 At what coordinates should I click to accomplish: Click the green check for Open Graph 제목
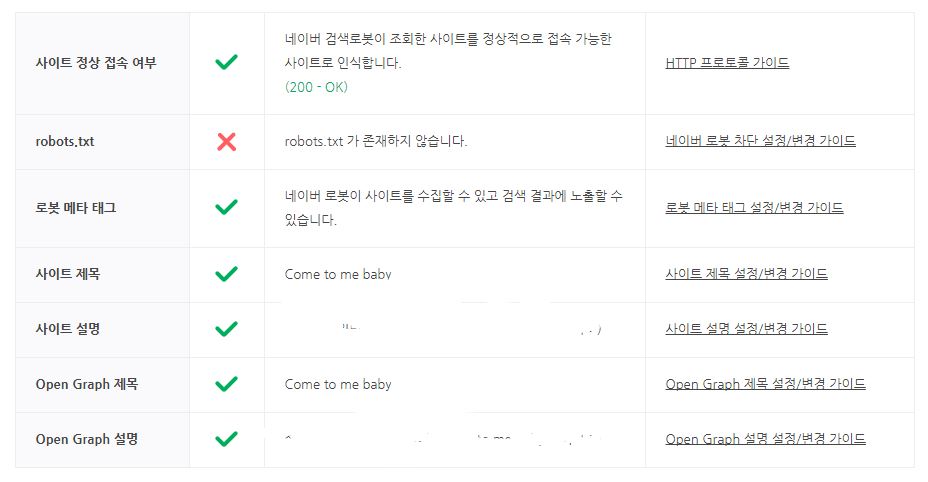pyautogui.click(x=227, y=383)
